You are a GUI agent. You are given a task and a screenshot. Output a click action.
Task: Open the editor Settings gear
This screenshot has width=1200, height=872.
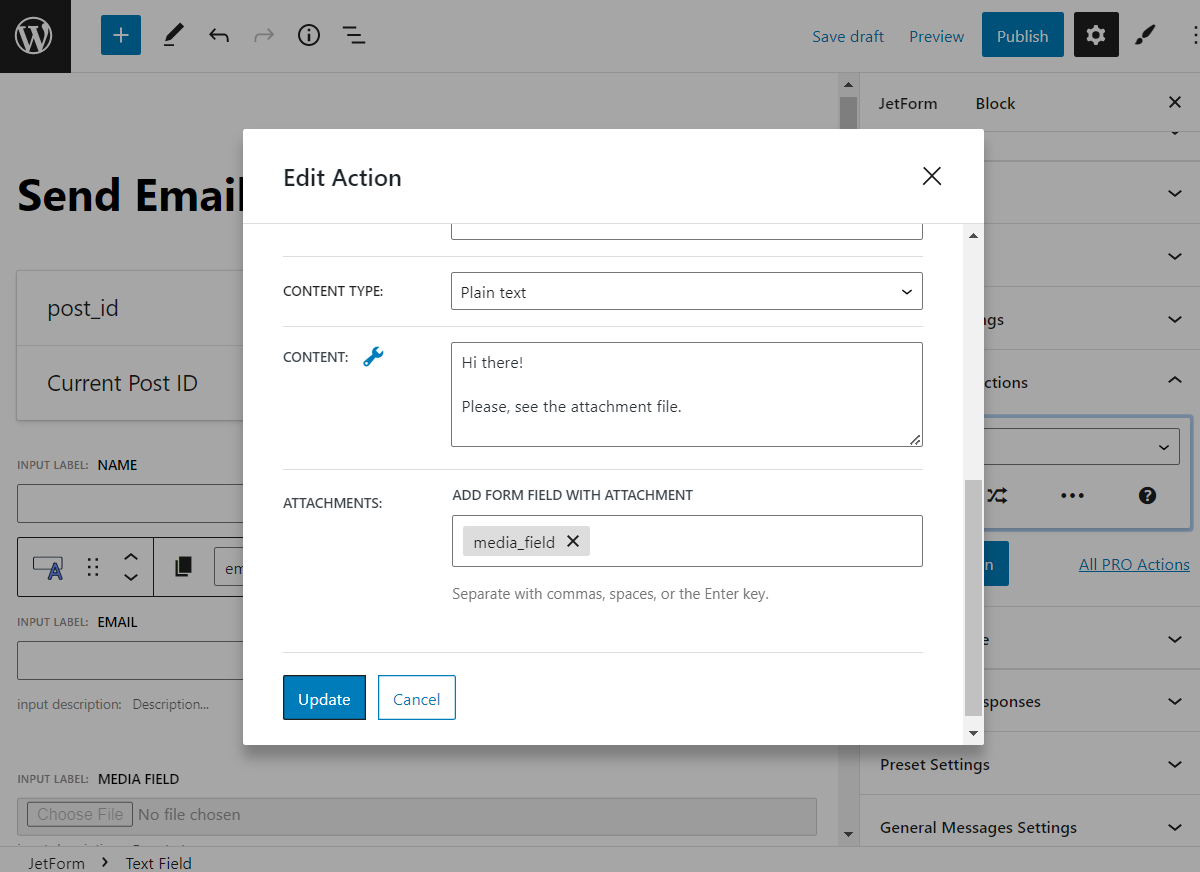1096,35
